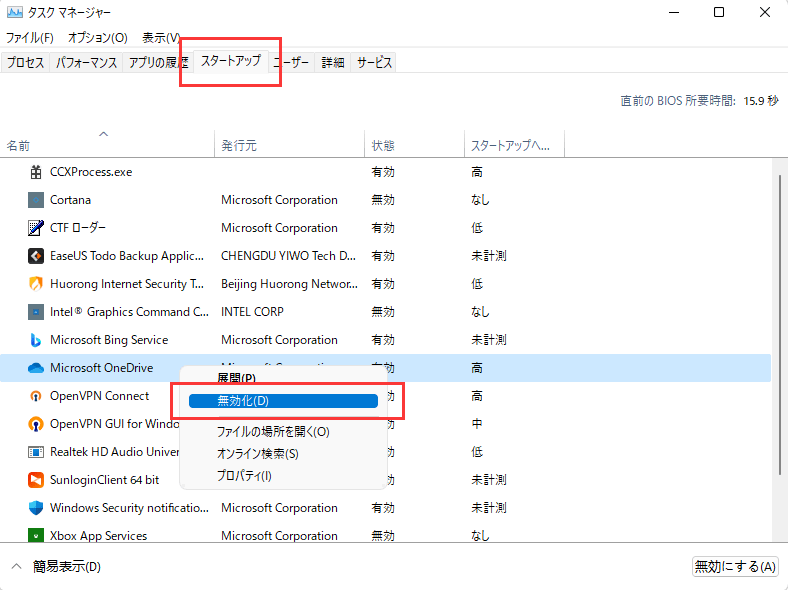Open the オプション(O) menu
The width and height of the screenshot is (788, 590).
point(97,38)
